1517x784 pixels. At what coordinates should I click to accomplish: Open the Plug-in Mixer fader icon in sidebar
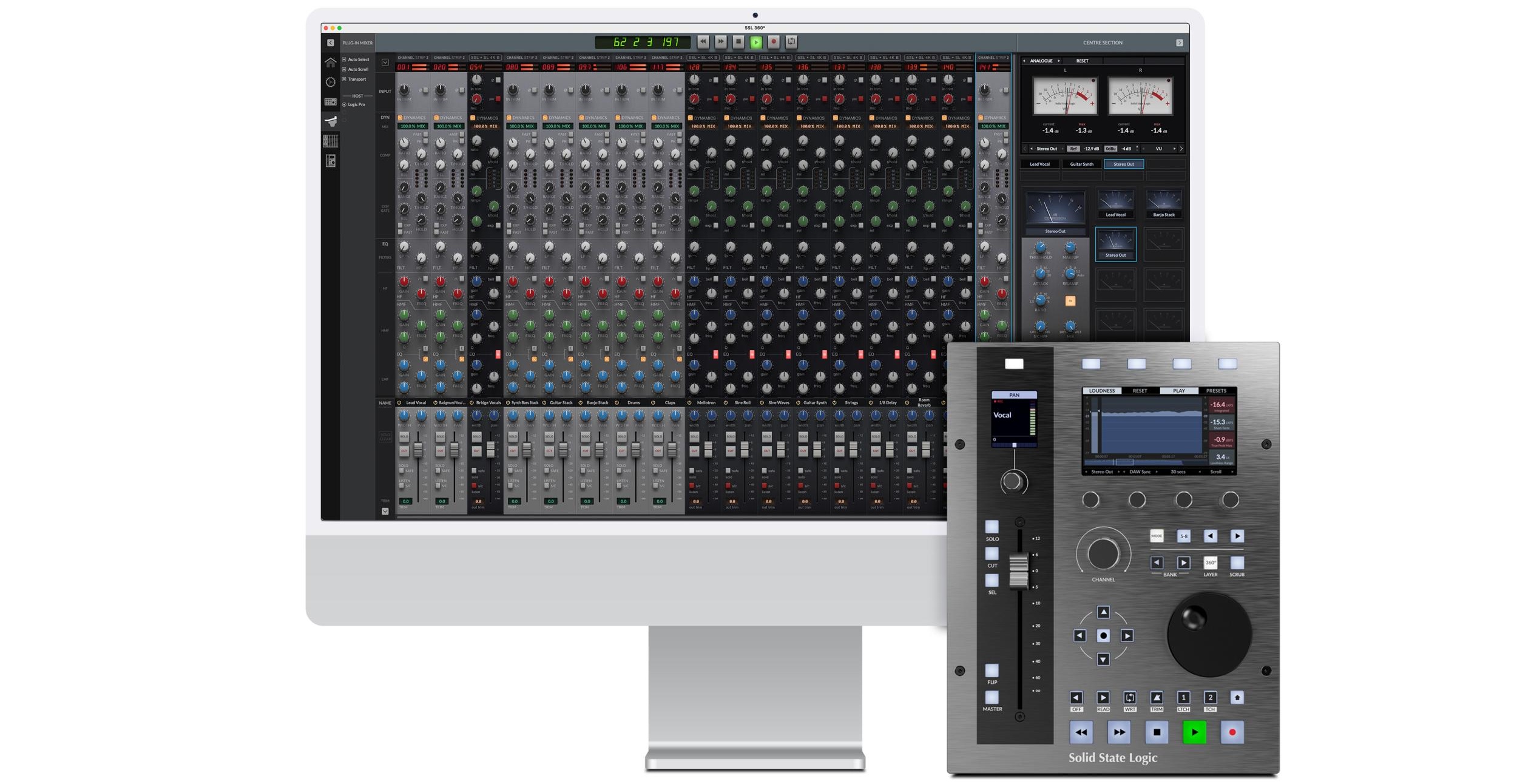[x=331, y=121]
